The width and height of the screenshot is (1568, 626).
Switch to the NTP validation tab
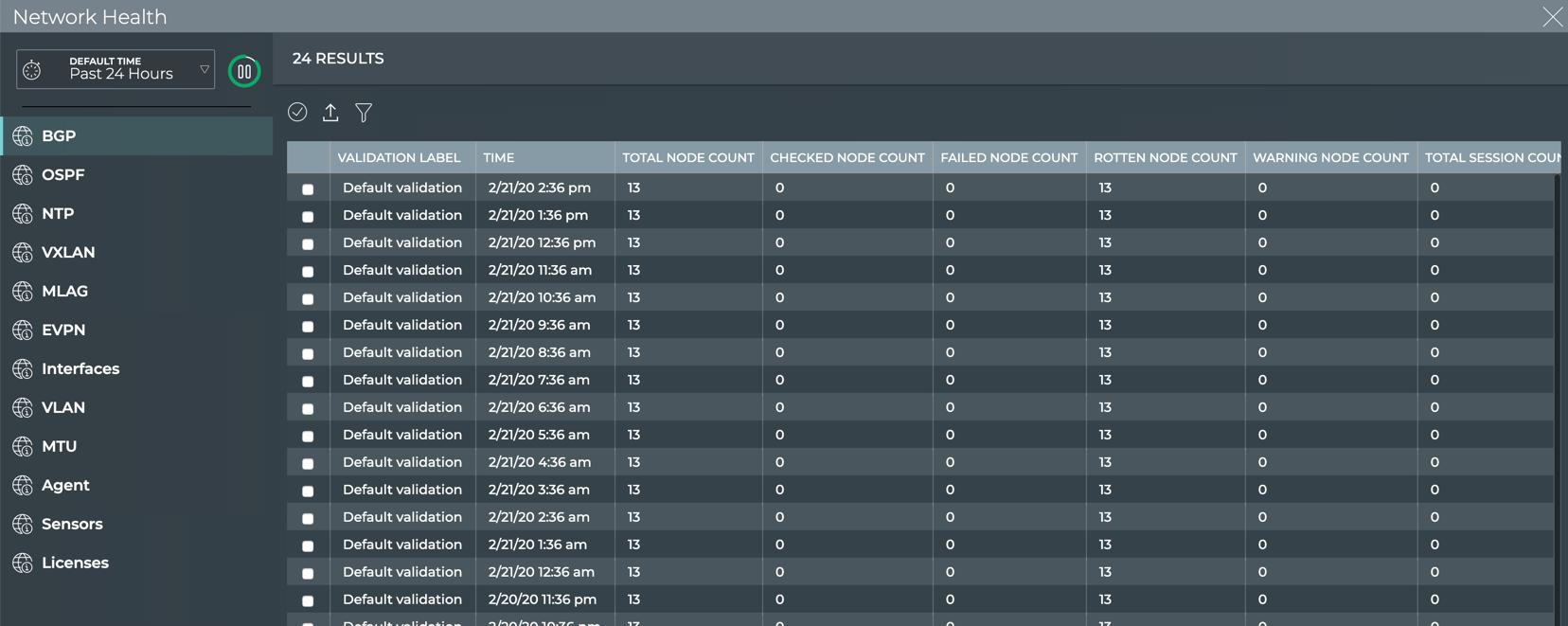[x=58, y=214]
